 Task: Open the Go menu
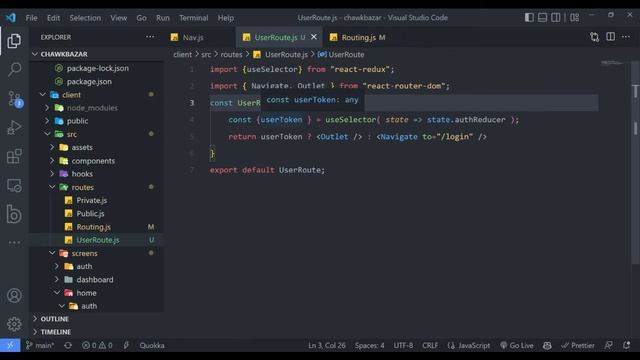pos(141,18)
